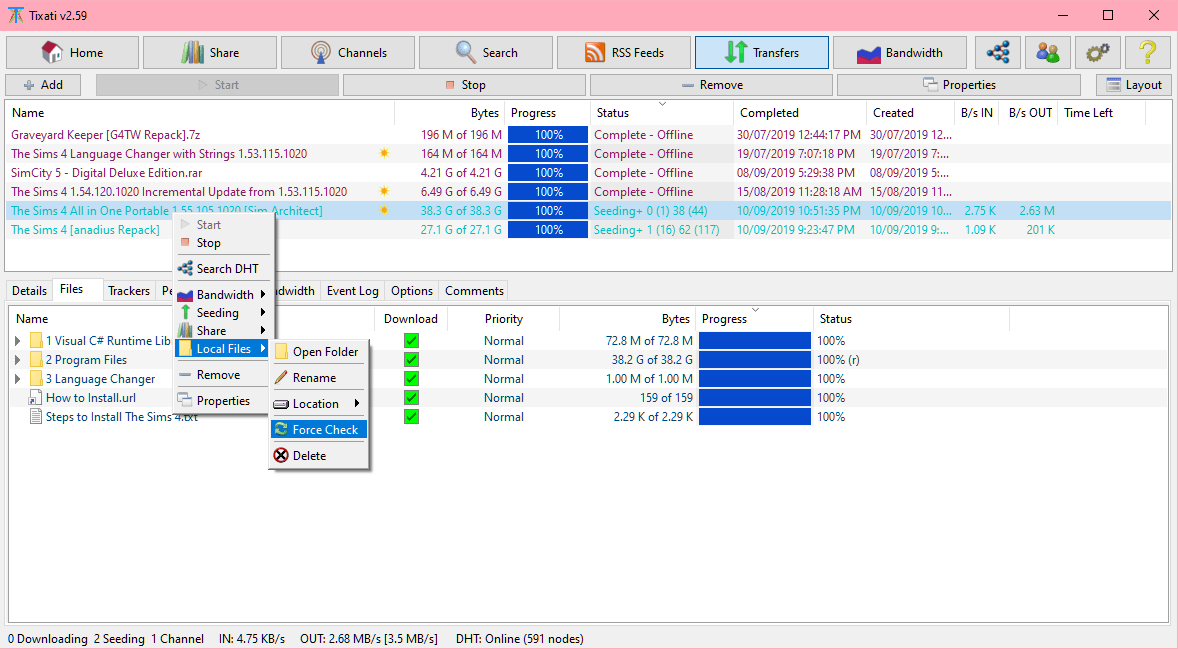Sort files by the Priority column header
The image size is (1178, 649).
[x=503, y=319]
